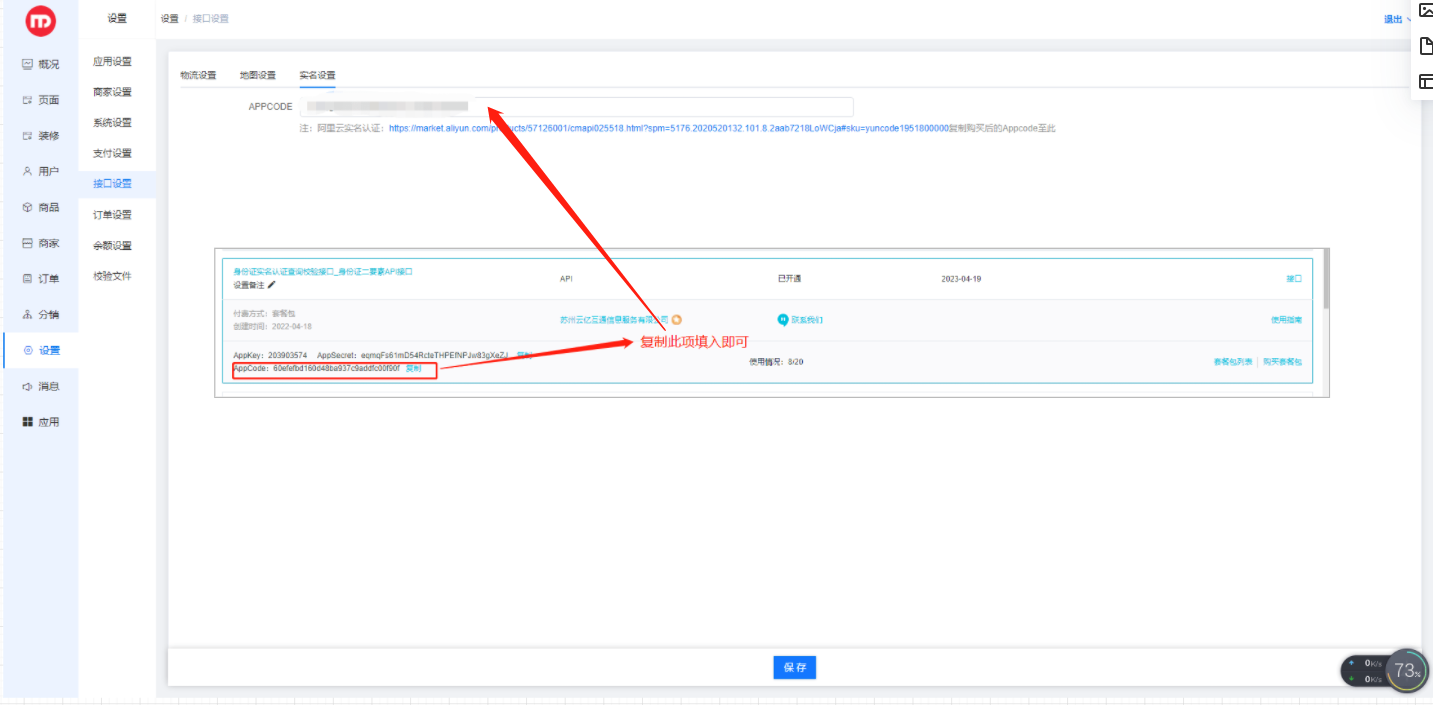Click the pencil beside 设置备注 in example image
This screenshot has height=705, width=1433.
tap(271, 285)
